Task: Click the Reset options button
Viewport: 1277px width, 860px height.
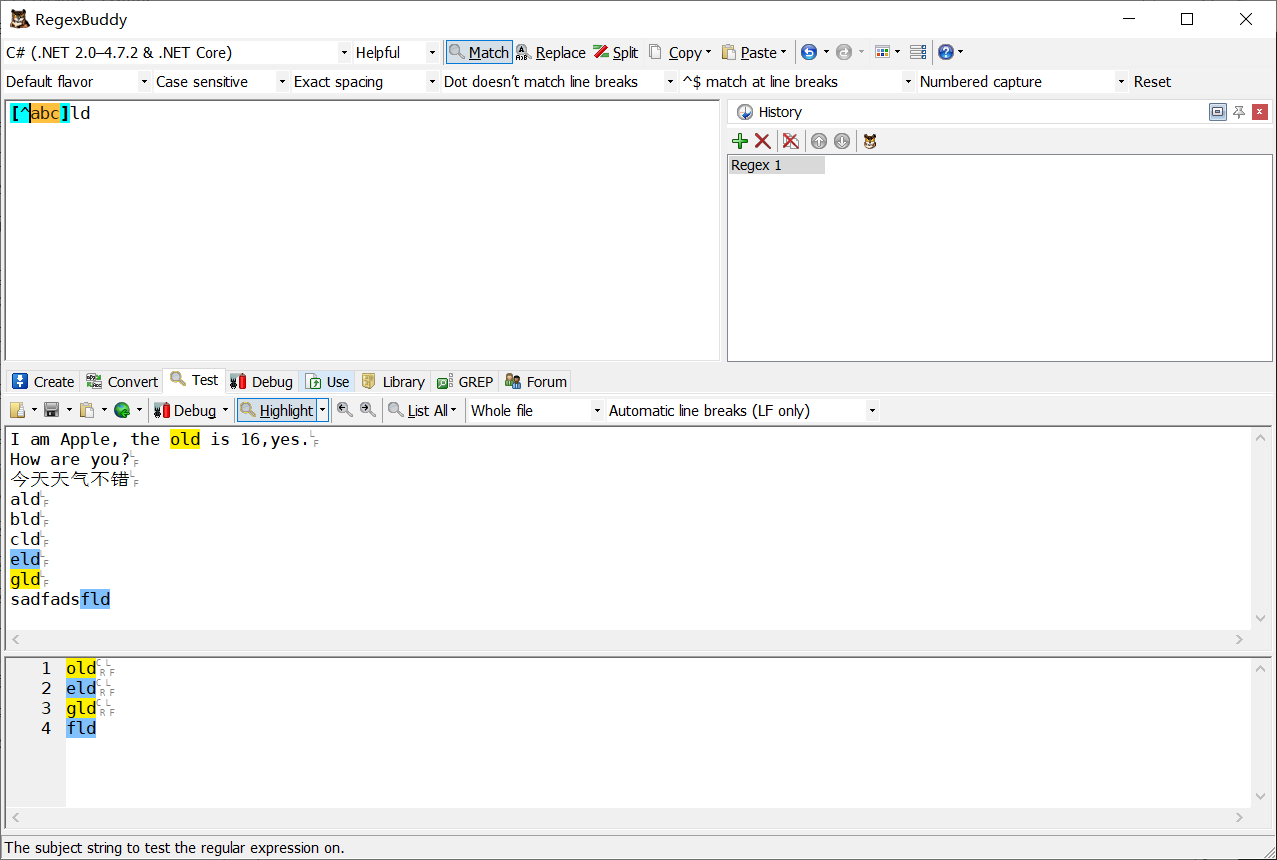Action: point(1152,82)
